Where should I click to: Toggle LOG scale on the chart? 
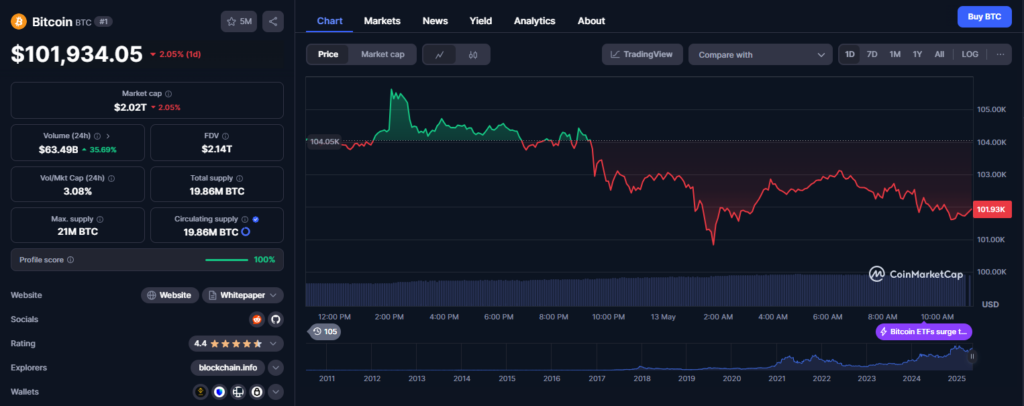(970, 54)
